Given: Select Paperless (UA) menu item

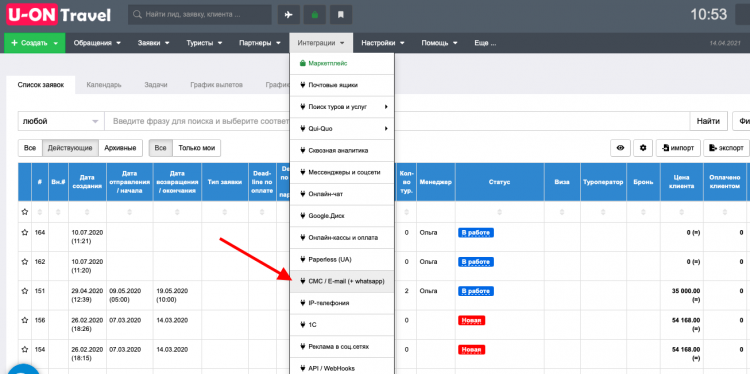Looking at the screenshot, I should (x=342, y=259).
